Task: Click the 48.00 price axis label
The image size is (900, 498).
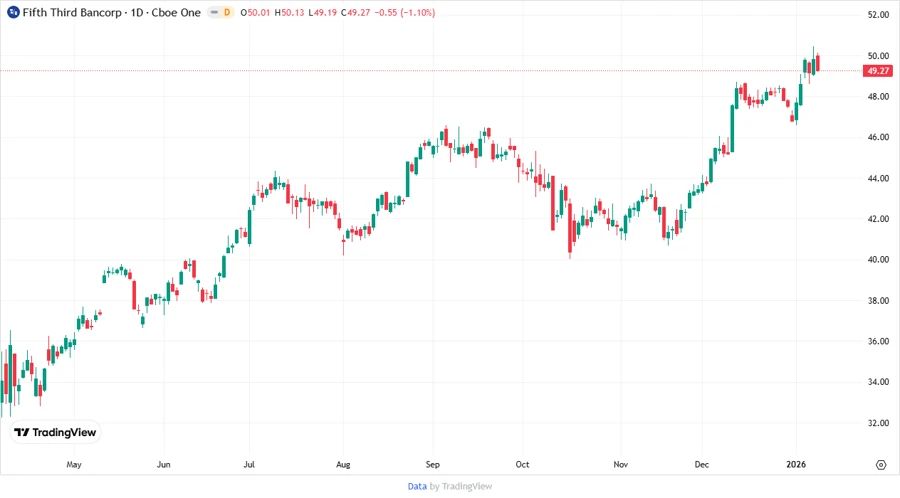Action: (878, 96)
